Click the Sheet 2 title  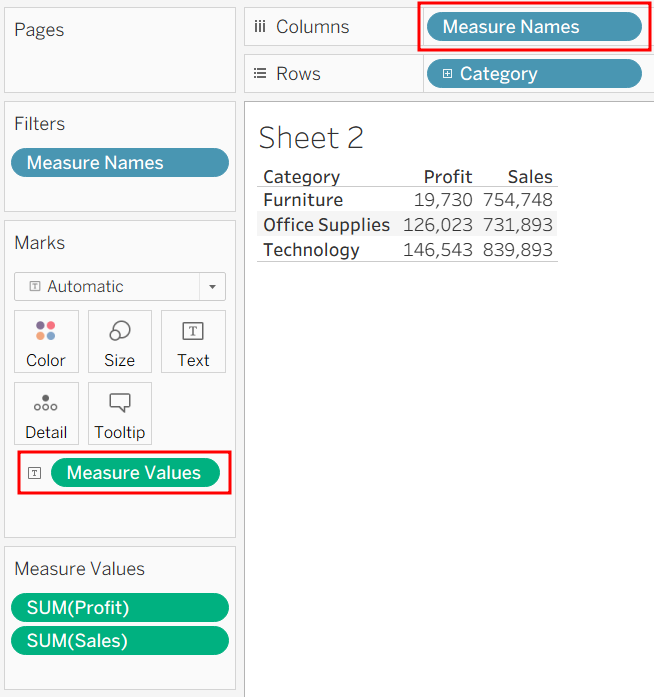(x=311, y=137)
